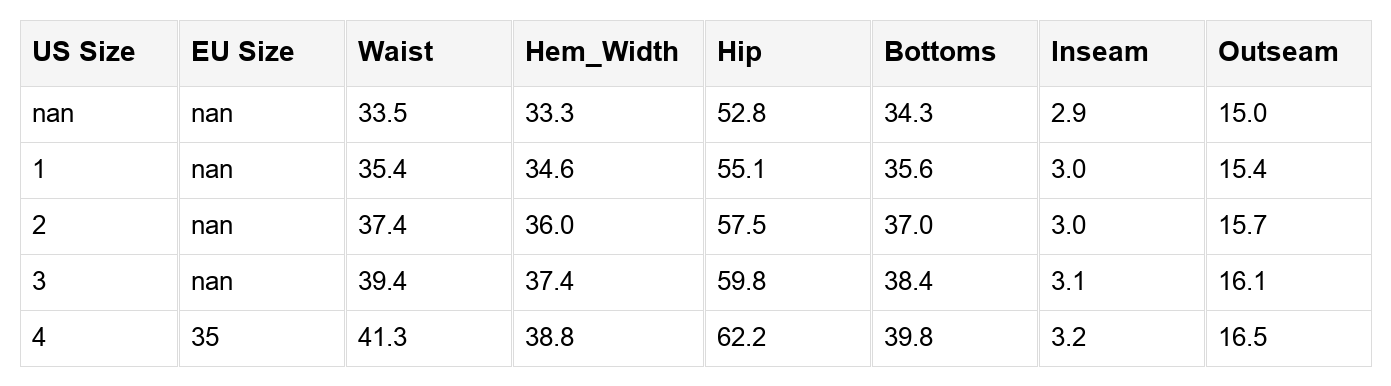This screenshot has width=1391, height=386.
Task: Select the EU Size column header
Action: (262, 53)
